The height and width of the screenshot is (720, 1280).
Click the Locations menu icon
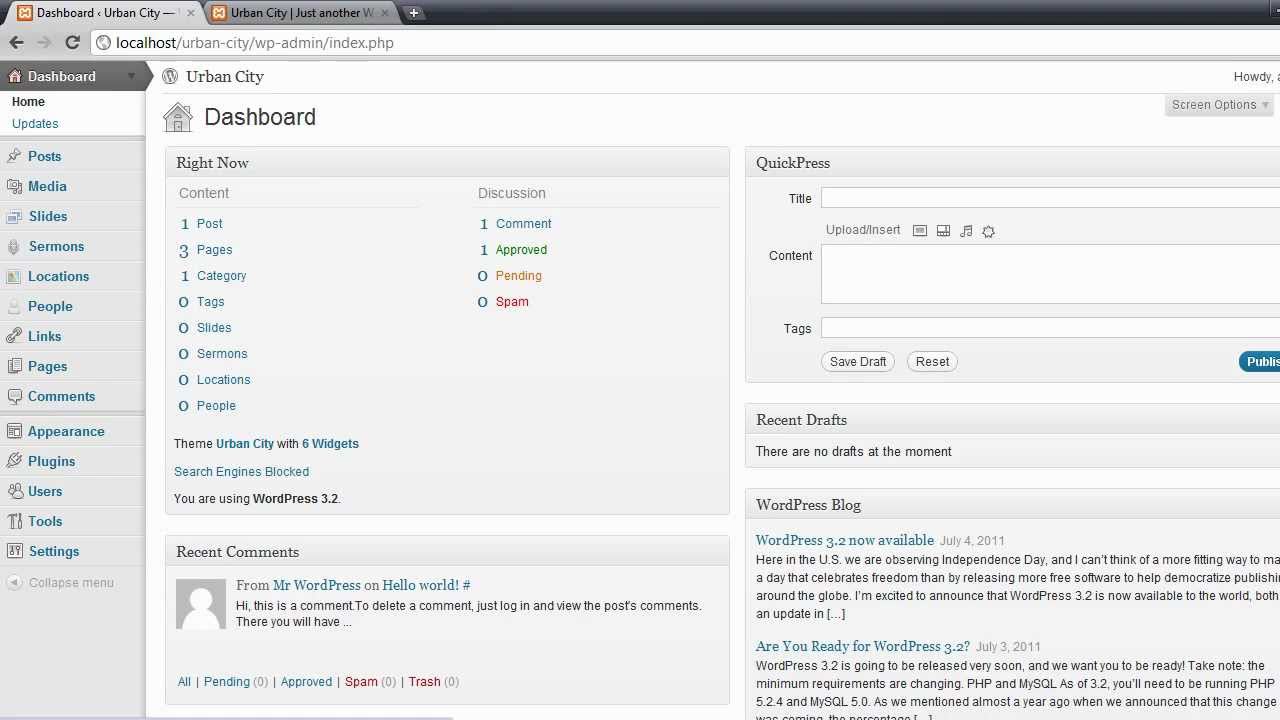(13, 276)
